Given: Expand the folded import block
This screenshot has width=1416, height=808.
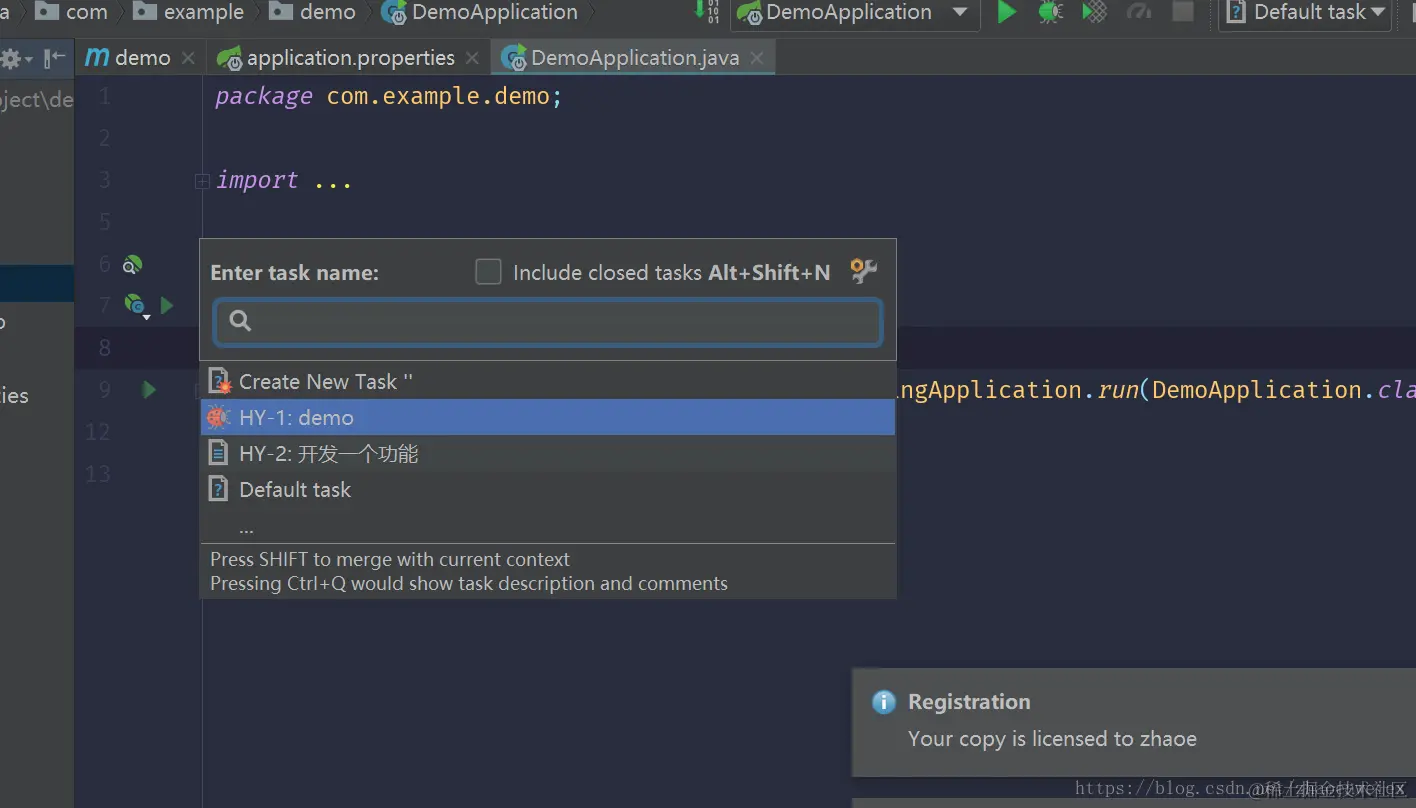Looking at the screenshot, I should point(202,182).
